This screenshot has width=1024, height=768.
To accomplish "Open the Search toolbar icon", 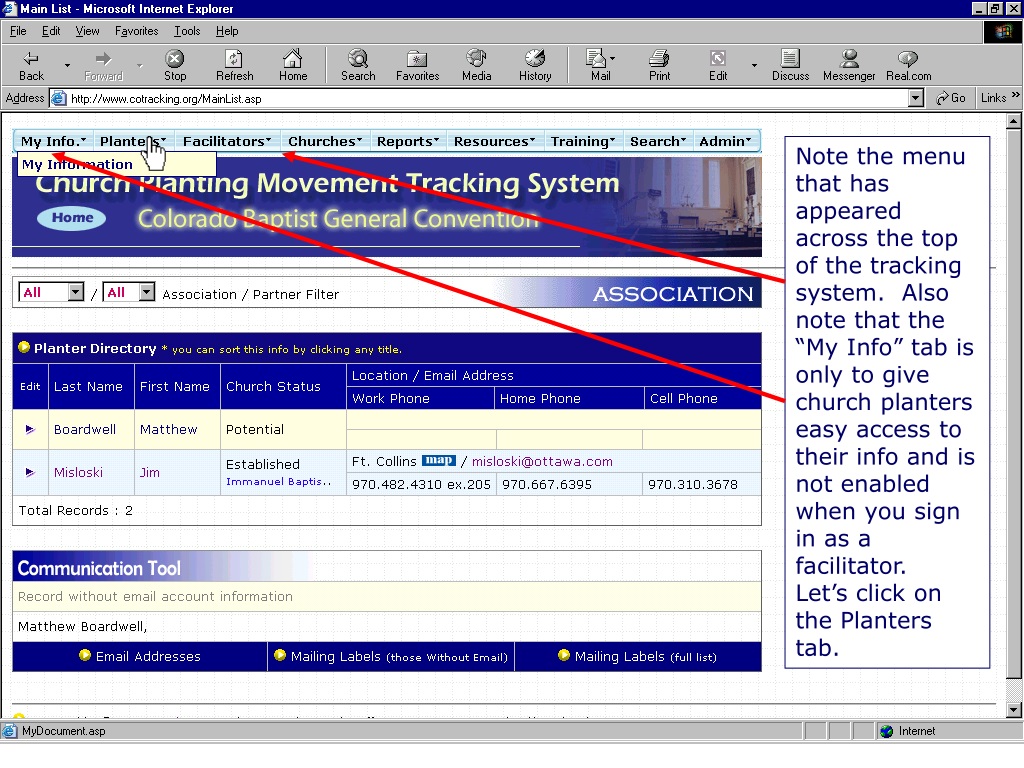I will [x=358, y=65].
